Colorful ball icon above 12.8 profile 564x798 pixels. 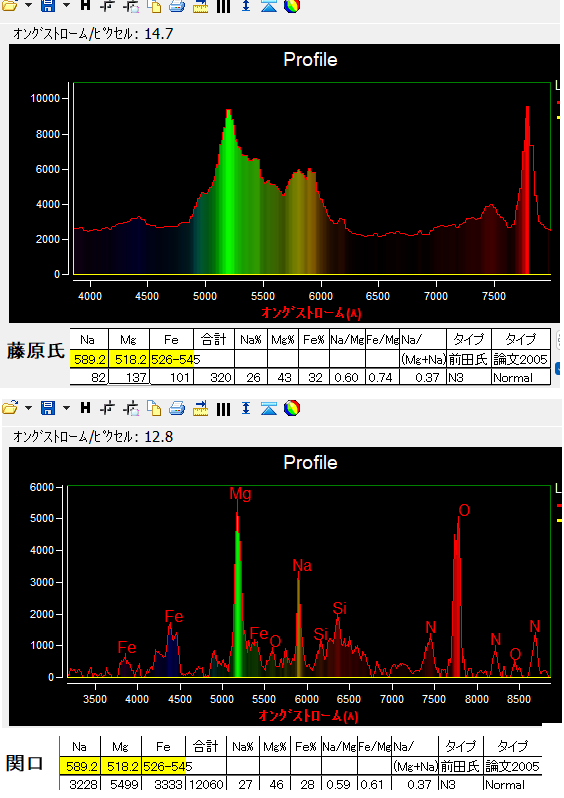[292, 408]
